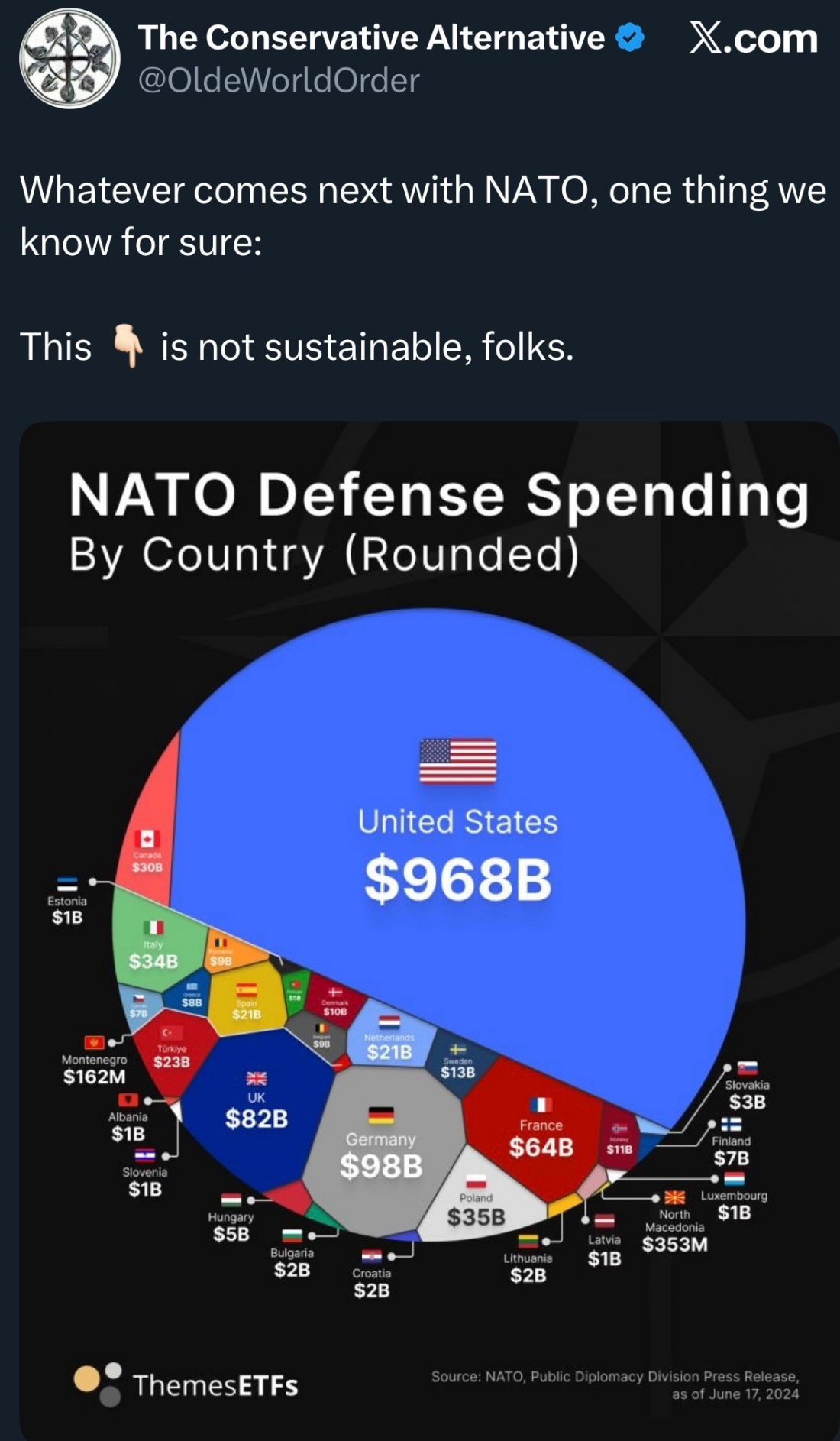The image size is (840, 1441).
Task: Click the German flag in chart
Action: [381, 1115]
